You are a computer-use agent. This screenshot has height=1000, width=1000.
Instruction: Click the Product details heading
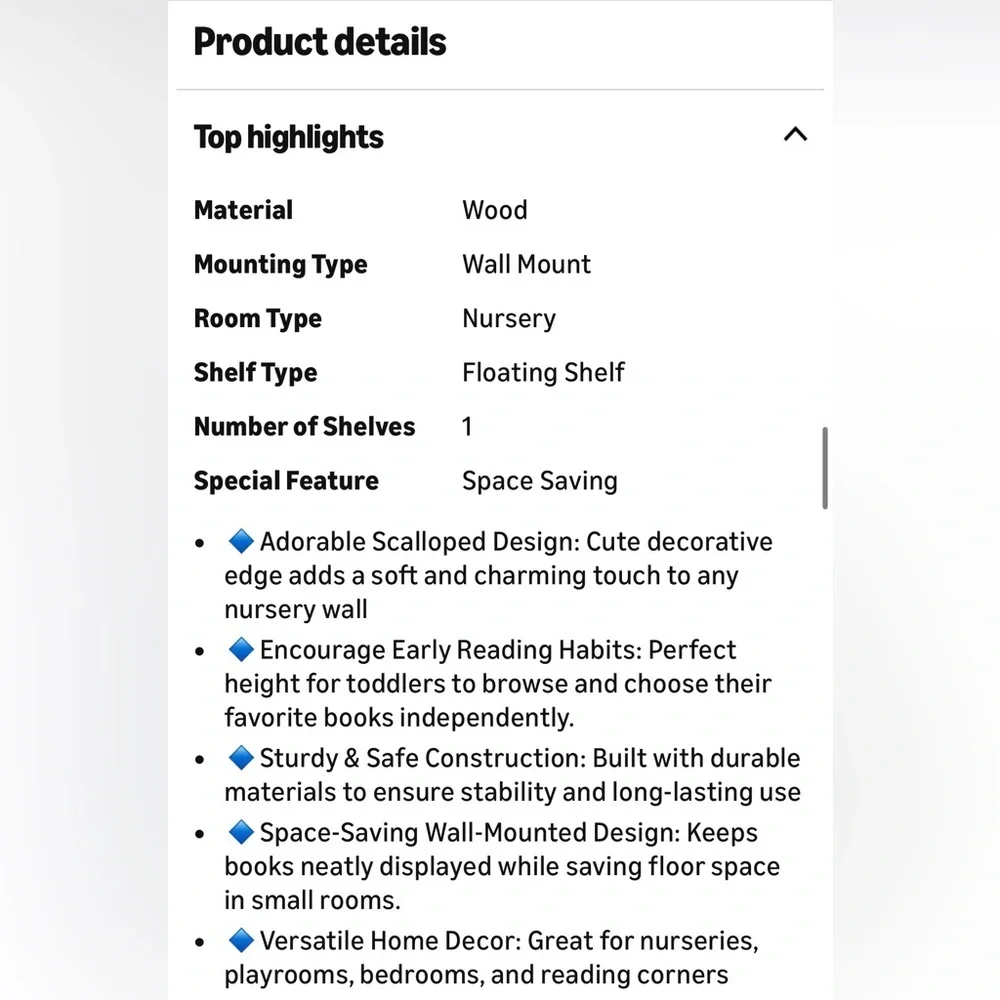click(x=320, y=42)
